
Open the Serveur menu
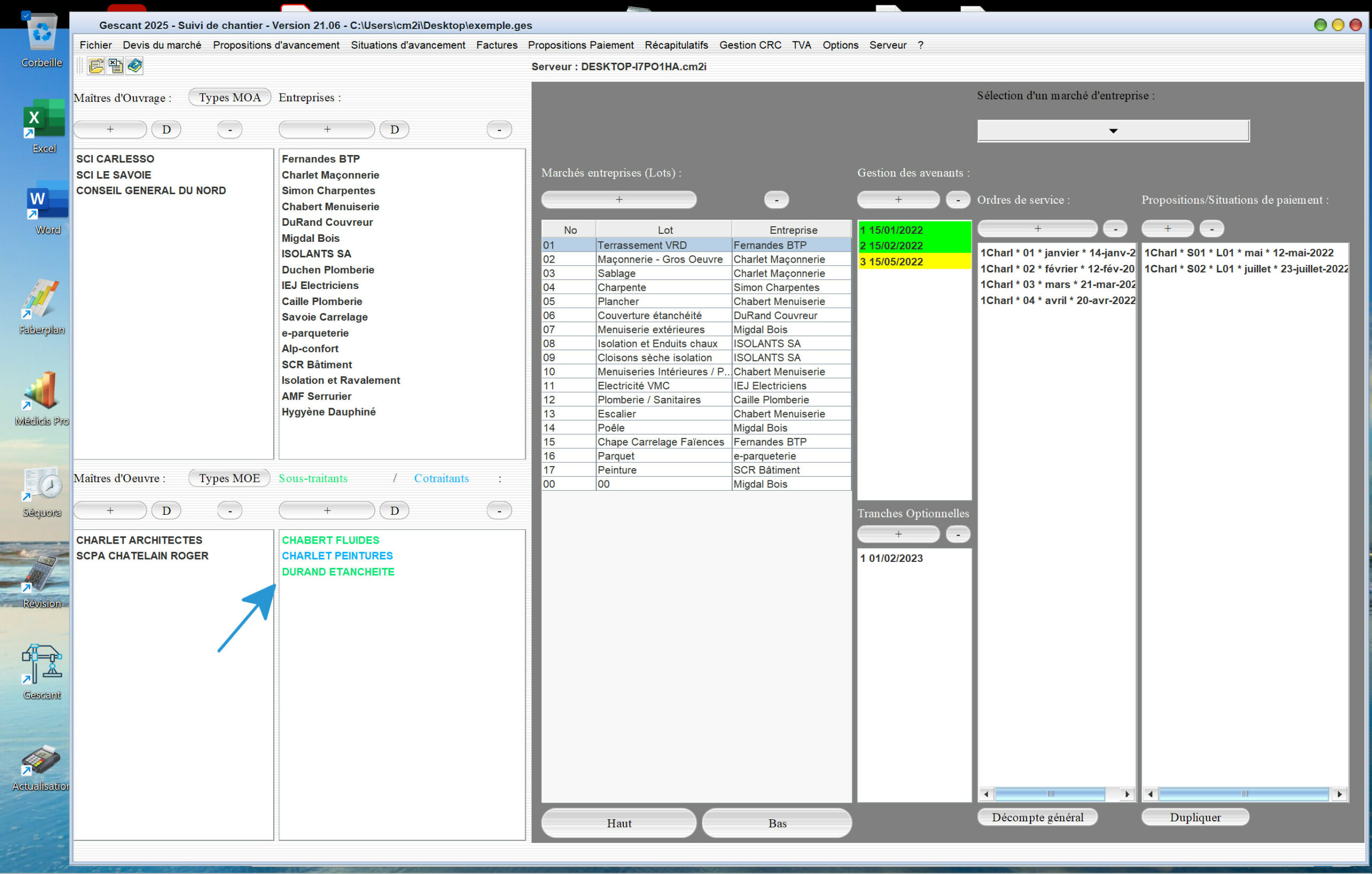pos(887,45)
